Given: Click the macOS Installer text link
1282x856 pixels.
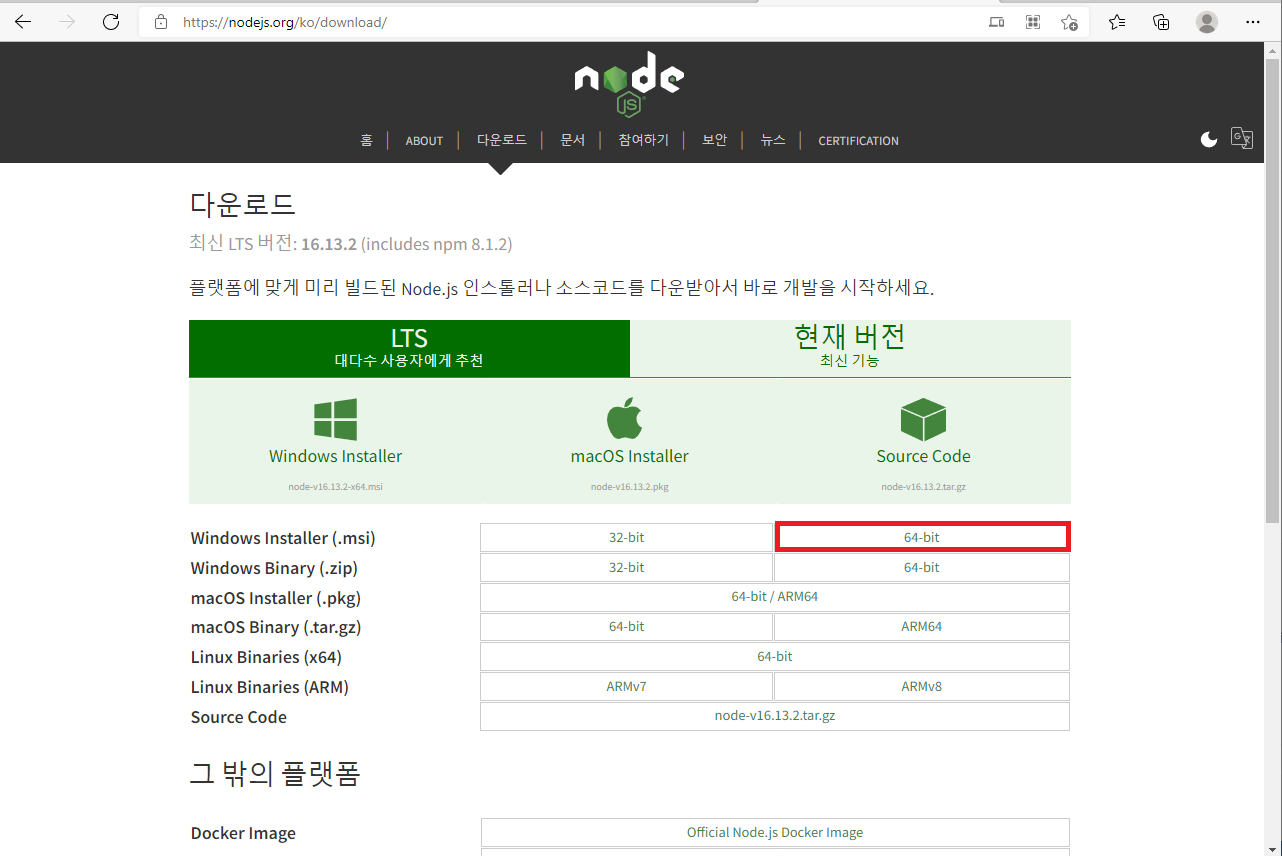Looking at the screenshot, I should click(630, 456).
